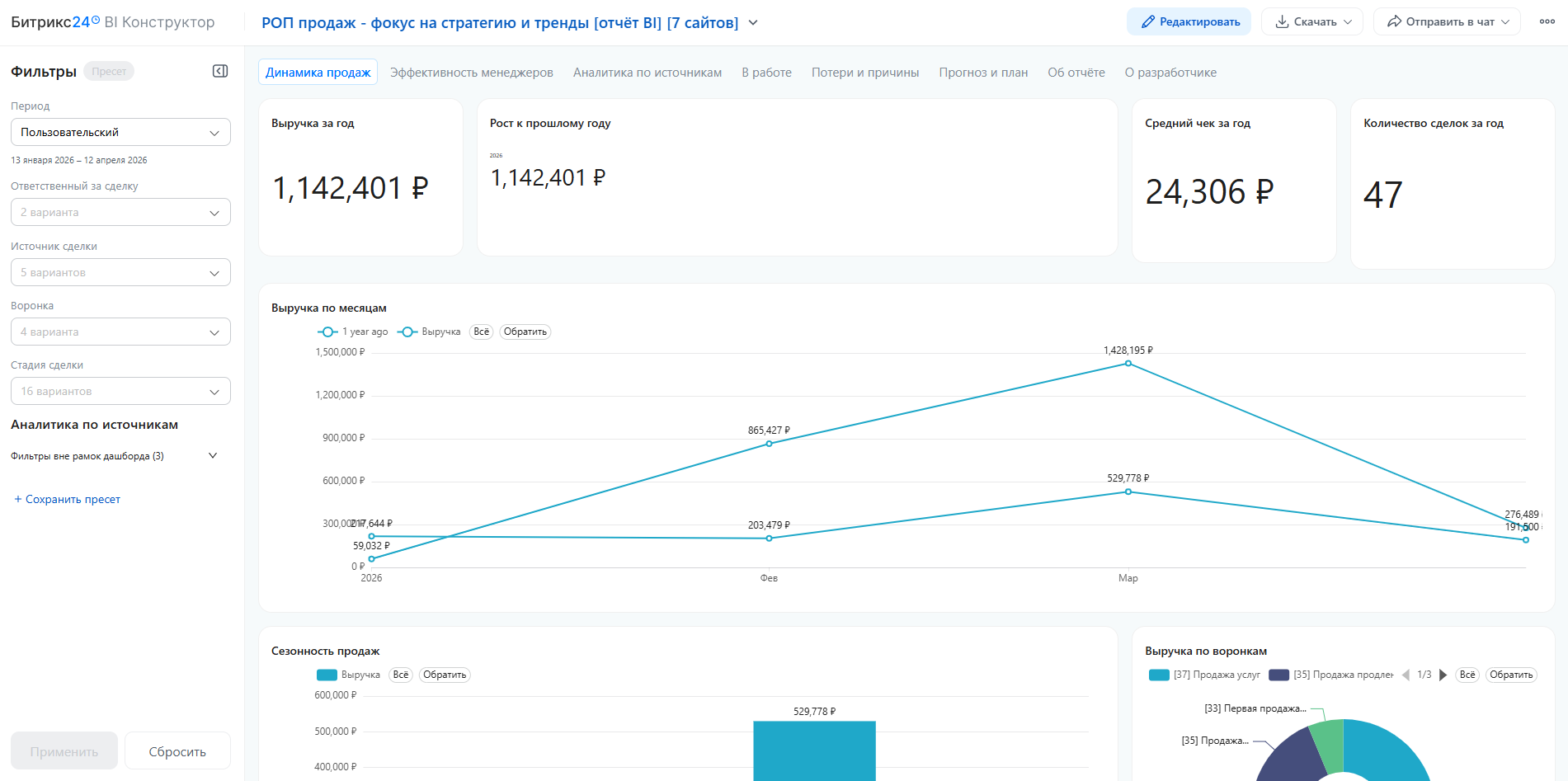Click the plus Save preset link
The height and width of the screenshot is (781, 1568).
pos(67,499)
